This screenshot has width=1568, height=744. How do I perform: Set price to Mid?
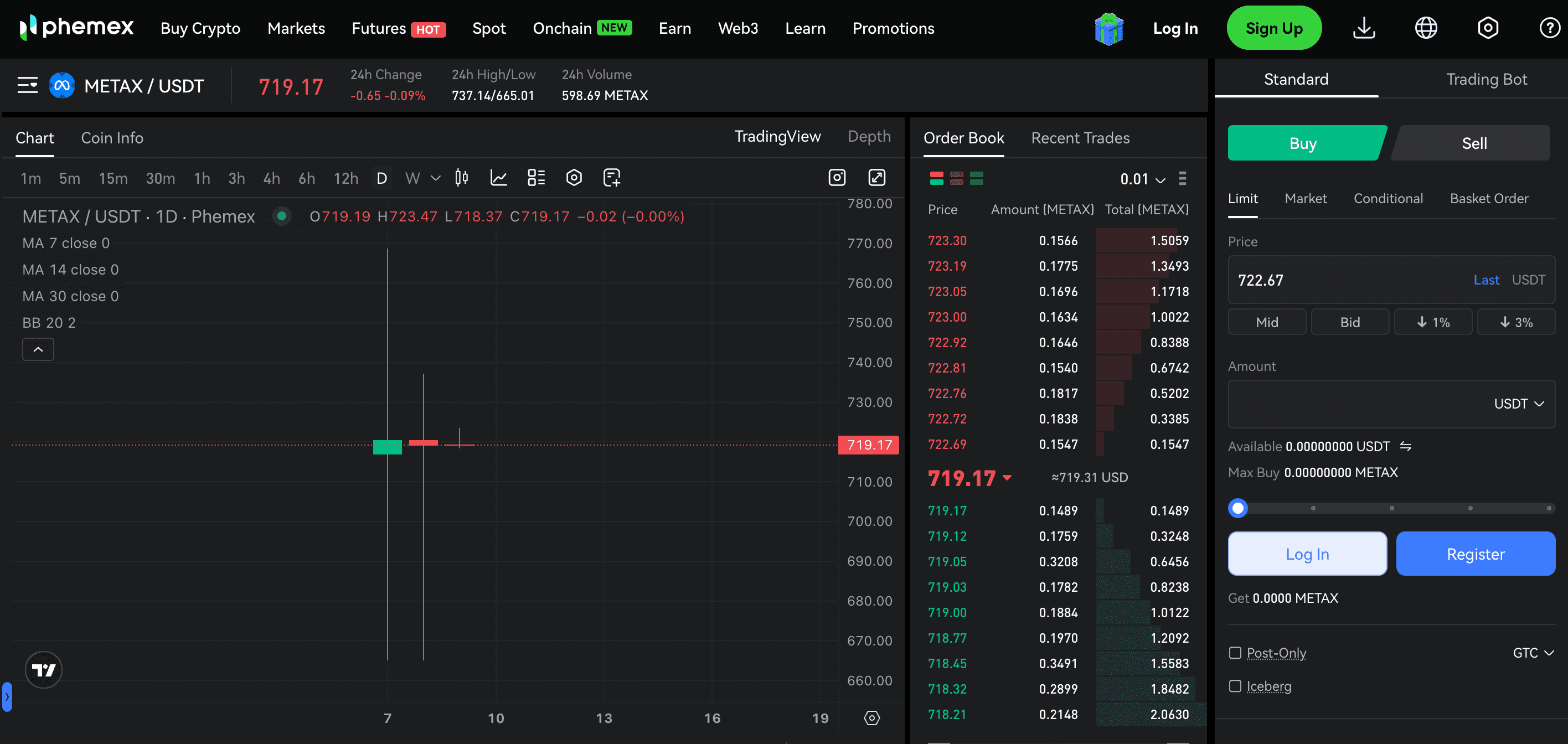click(1267, 322)
